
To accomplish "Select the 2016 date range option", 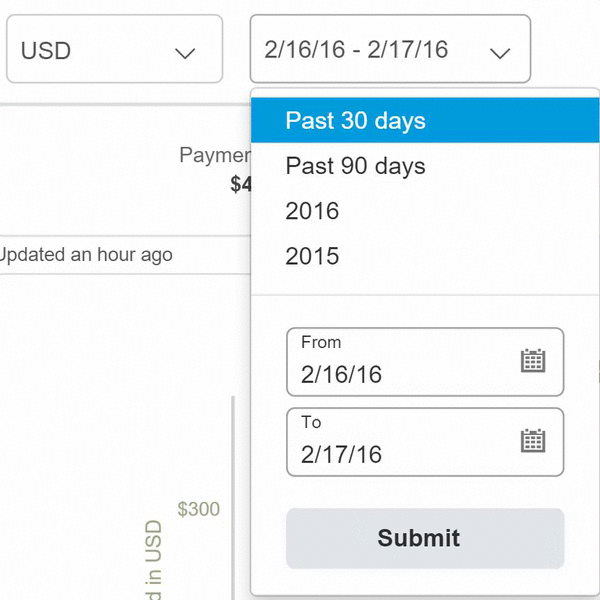I will coord(425,211).
